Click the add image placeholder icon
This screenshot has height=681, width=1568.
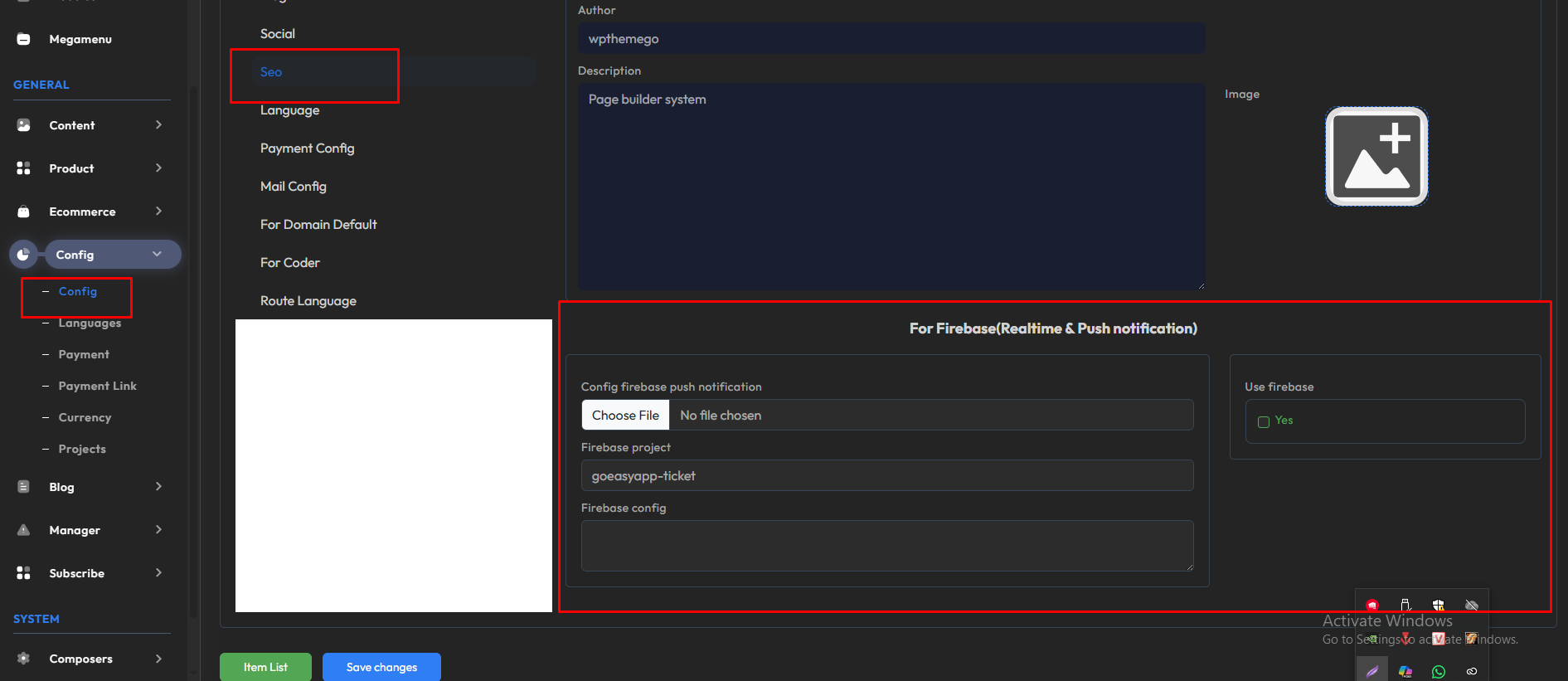[x=1376, y=156]
